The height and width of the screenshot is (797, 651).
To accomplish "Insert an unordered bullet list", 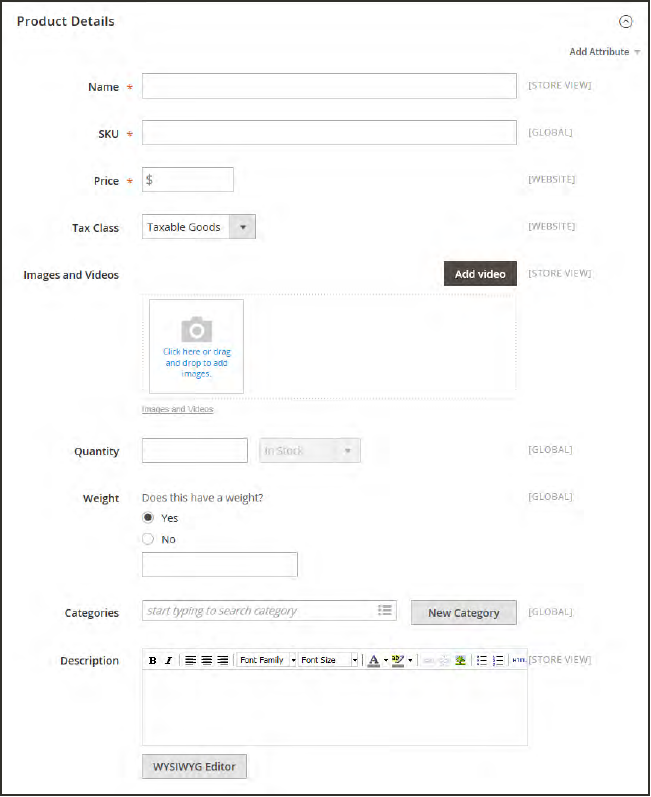I will (481, 661).
